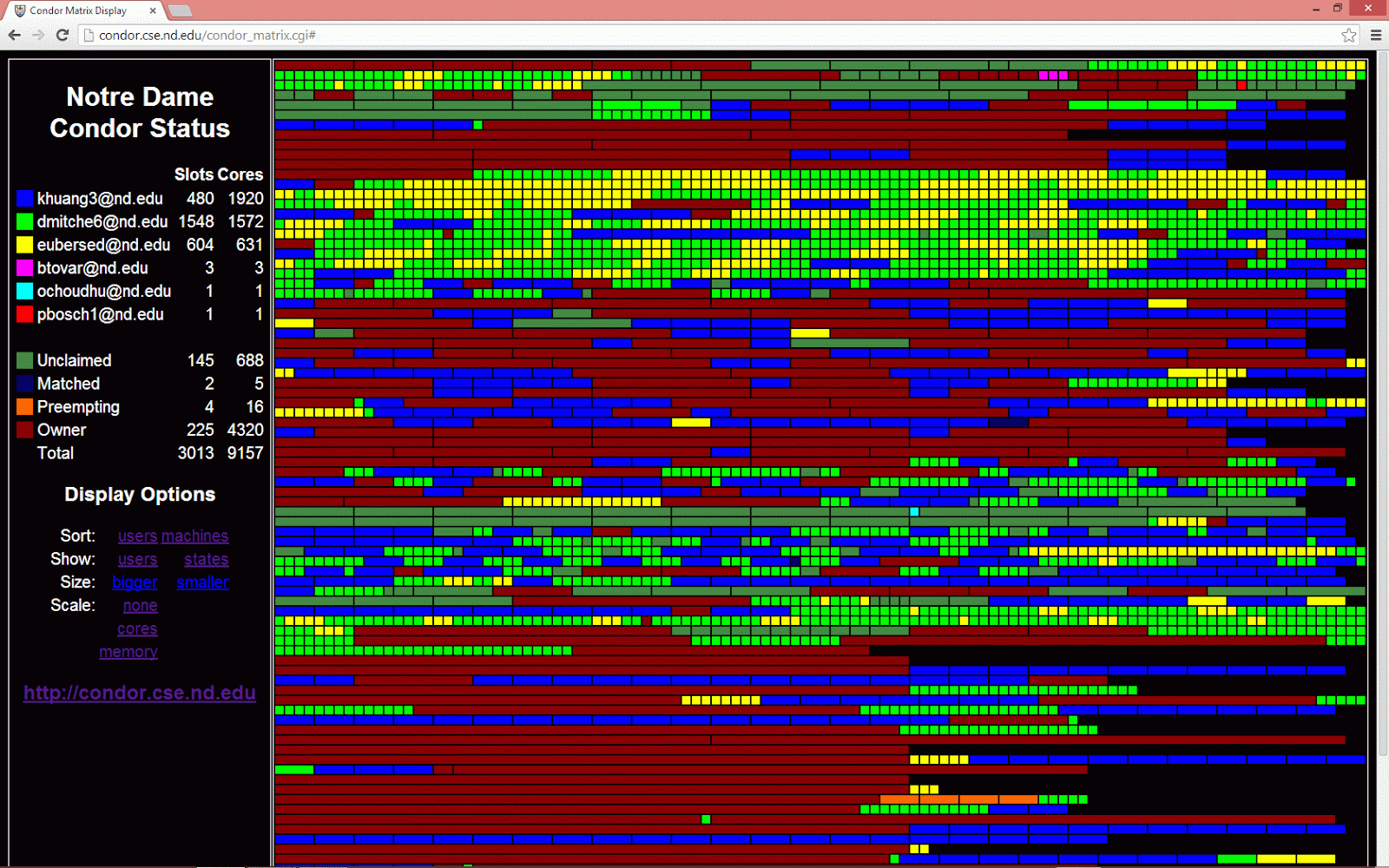This screenshot has height=868, width=1389.
Task: Show states in the display
Action: coord(206,560)
